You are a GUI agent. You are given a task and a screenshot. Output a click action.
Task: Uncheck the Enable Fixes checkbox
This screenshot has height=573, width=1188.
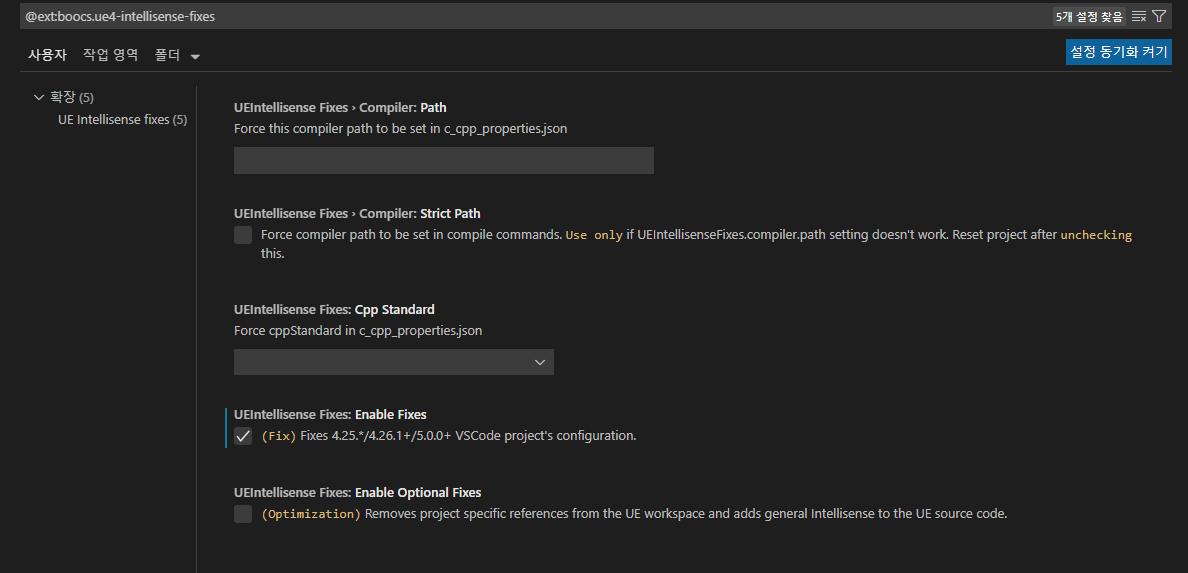point(243,436)
